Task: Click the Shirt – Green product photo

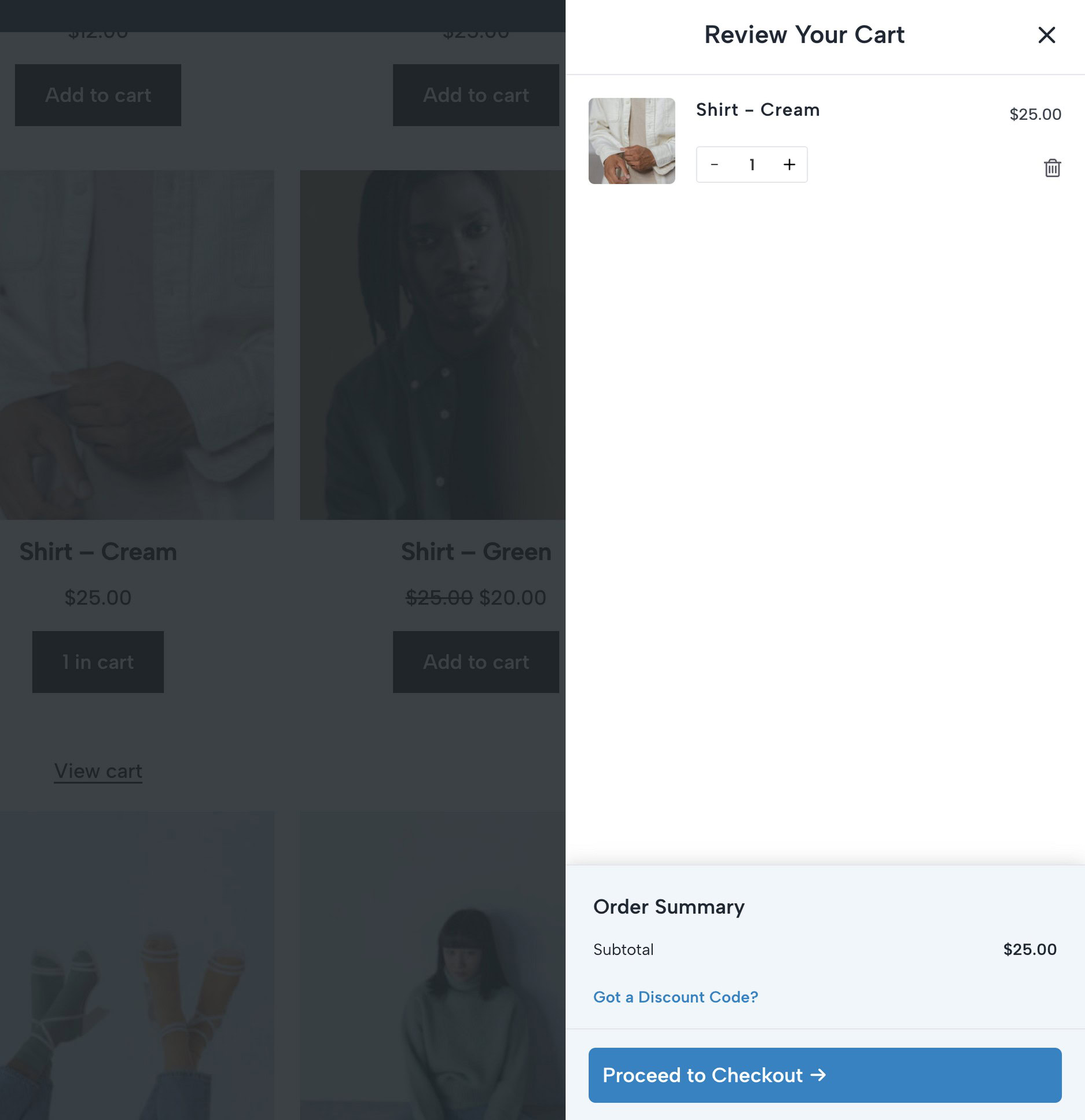Action: point(432,344)
